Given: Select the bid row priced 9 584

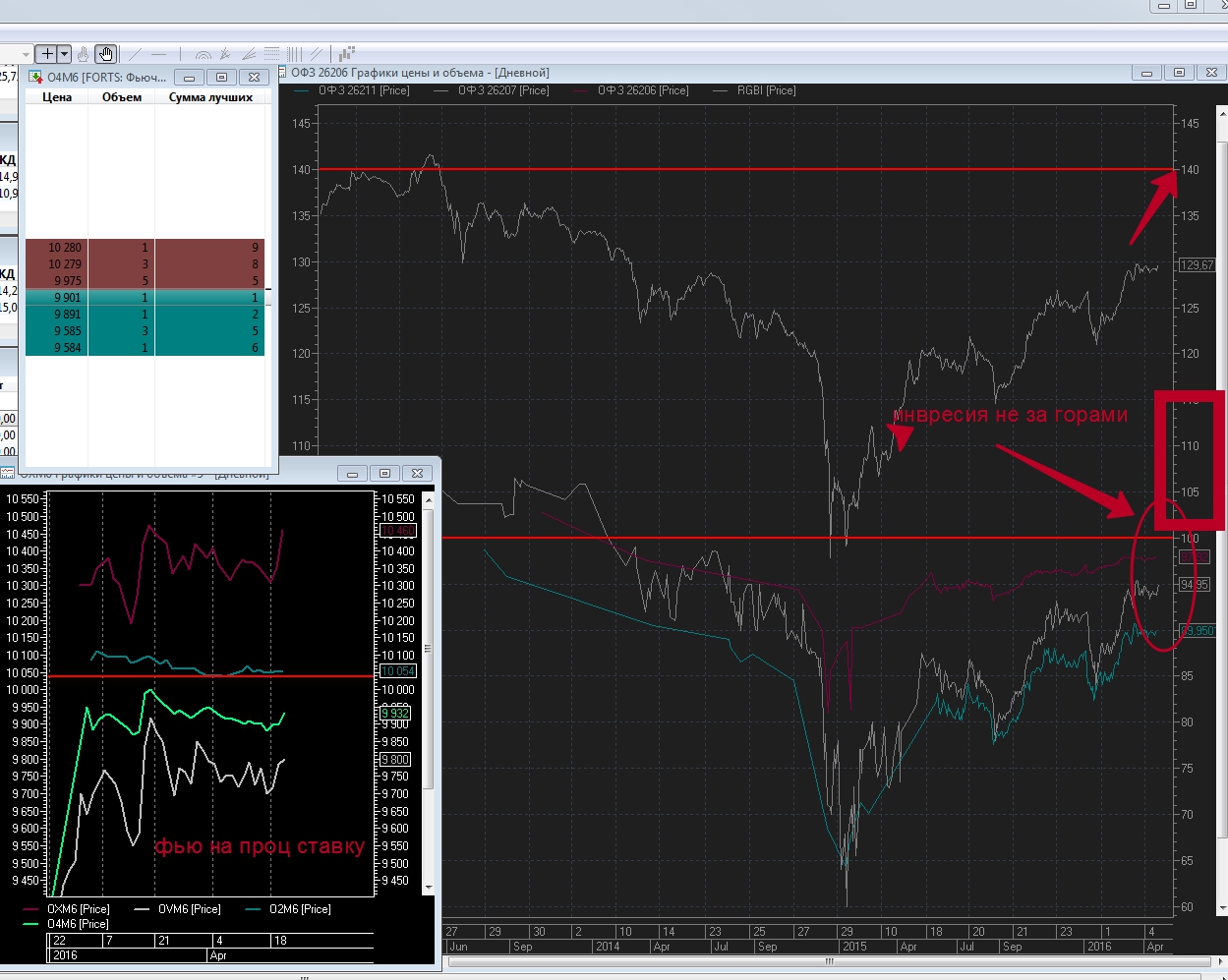Looking at the screenshot, I should click(145, 348).
